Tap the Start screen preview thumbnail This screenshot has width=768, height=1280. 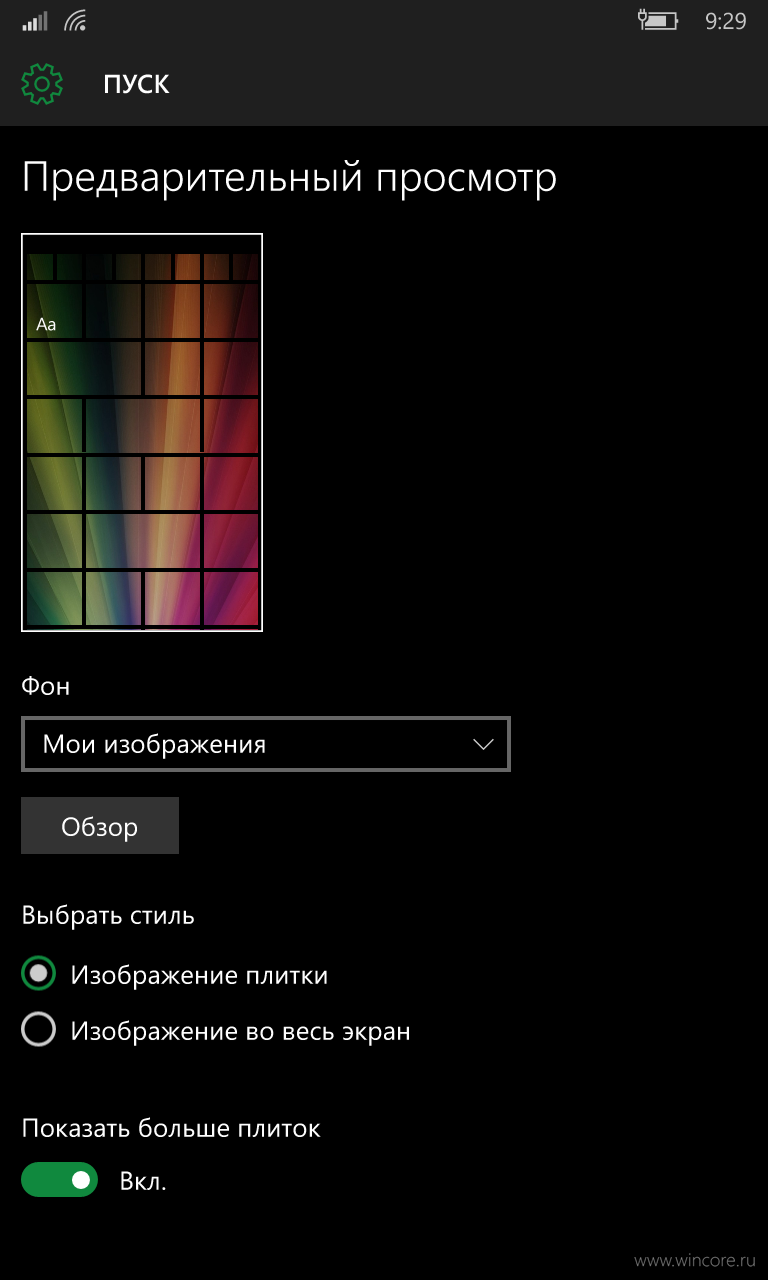(x=142, y=433)
